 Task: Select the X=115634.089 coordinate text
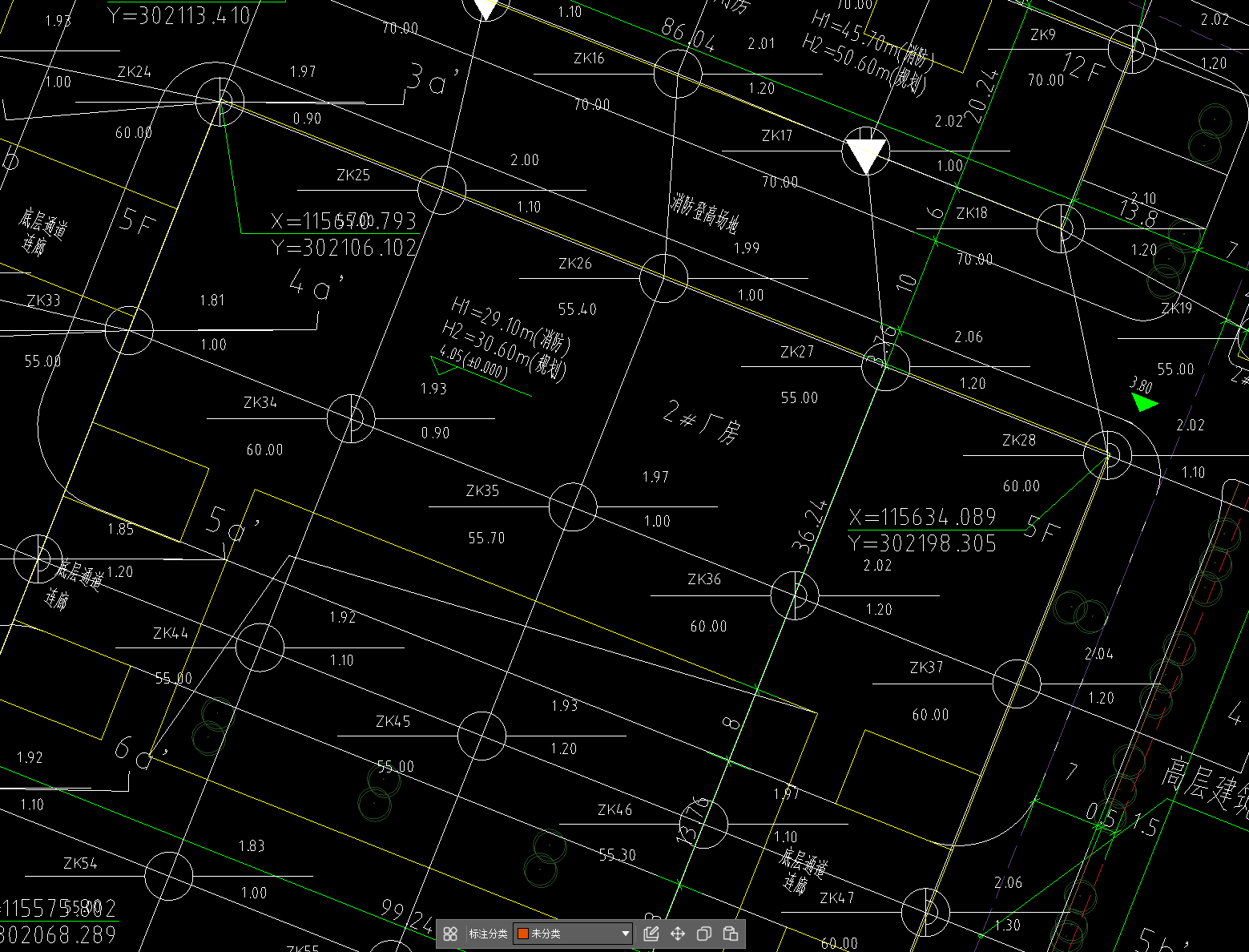tap(922, 517)
